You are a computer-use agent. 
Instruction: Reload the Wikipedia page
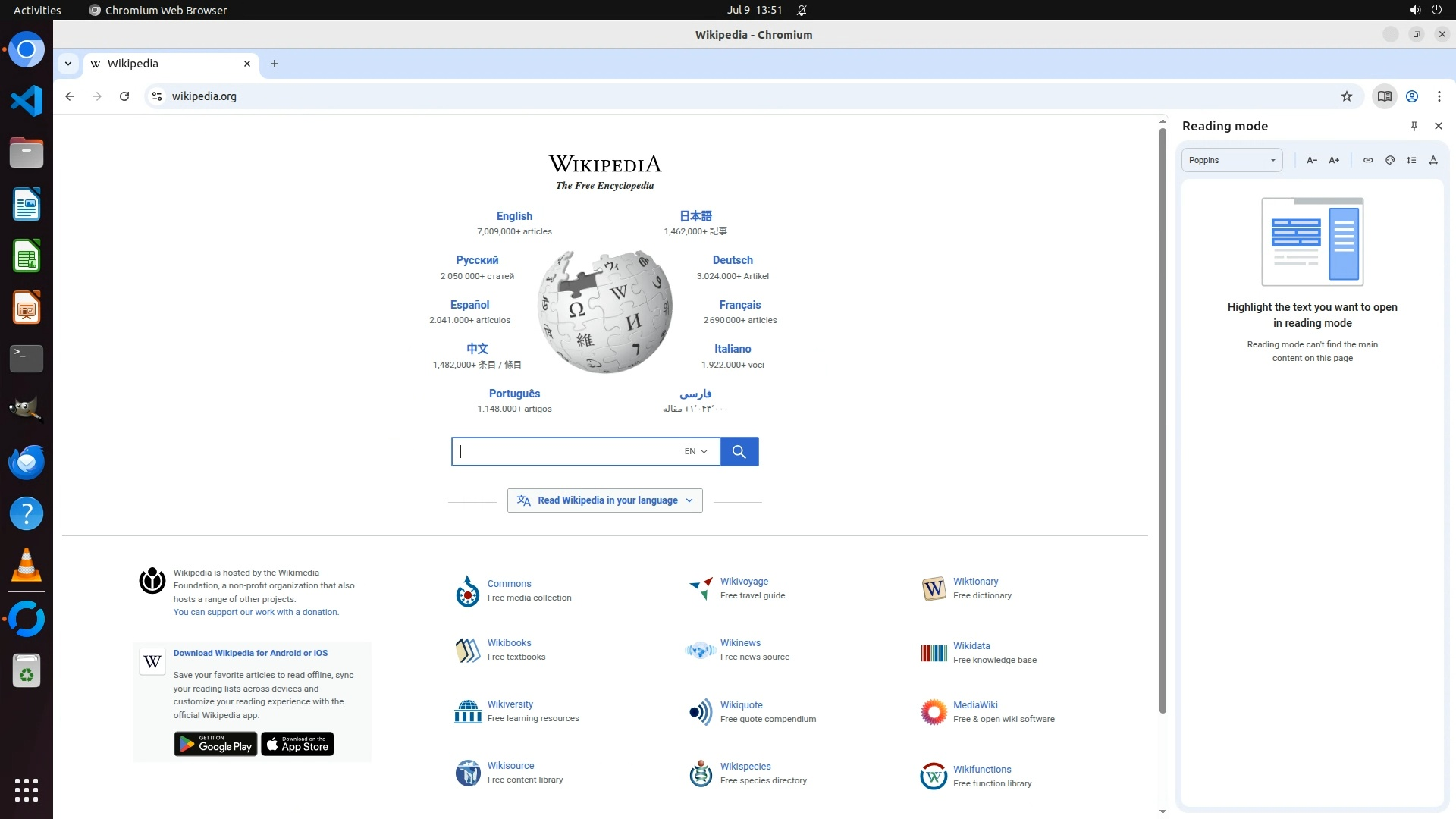coord(124,96)
